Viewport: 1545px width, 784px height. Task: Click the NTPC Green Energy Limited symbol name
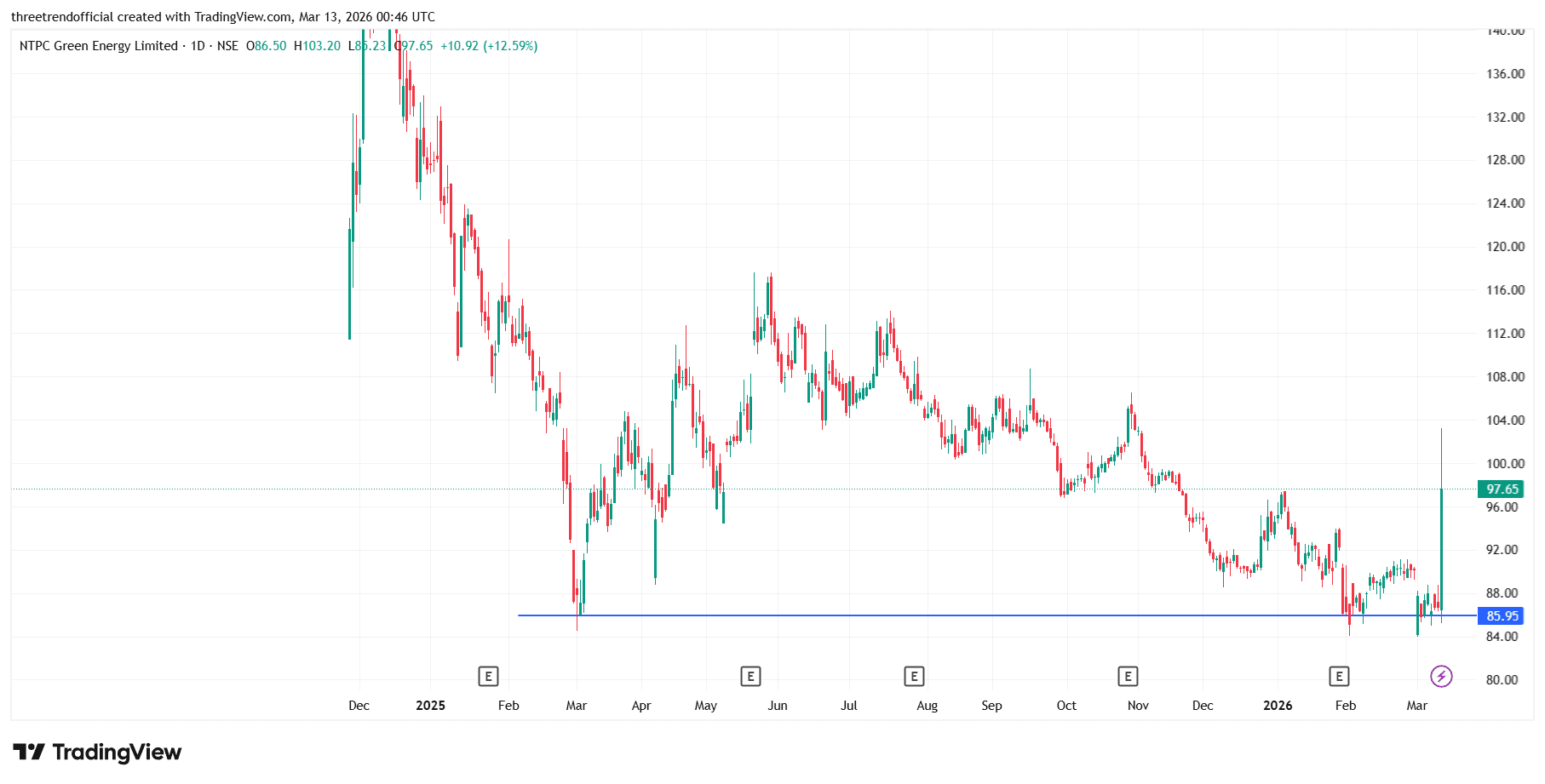99,46
